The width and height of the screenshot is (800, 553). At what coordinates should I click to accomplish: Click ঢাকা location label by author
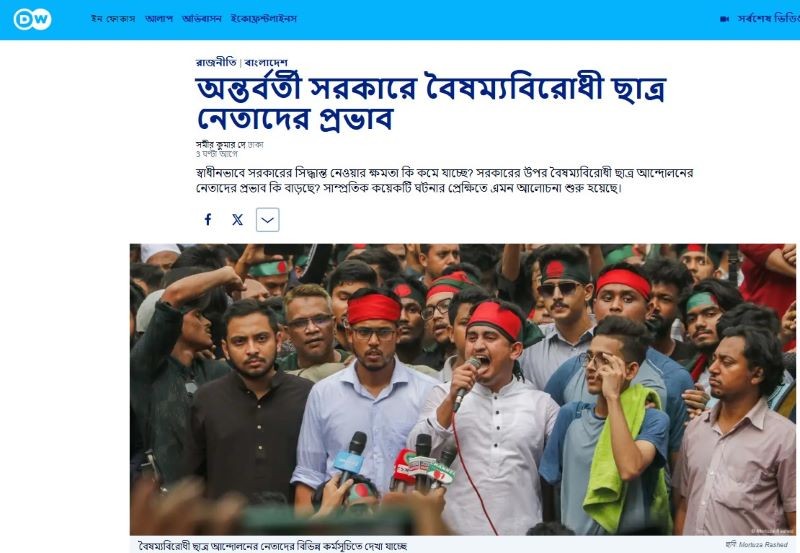(256, 145)
